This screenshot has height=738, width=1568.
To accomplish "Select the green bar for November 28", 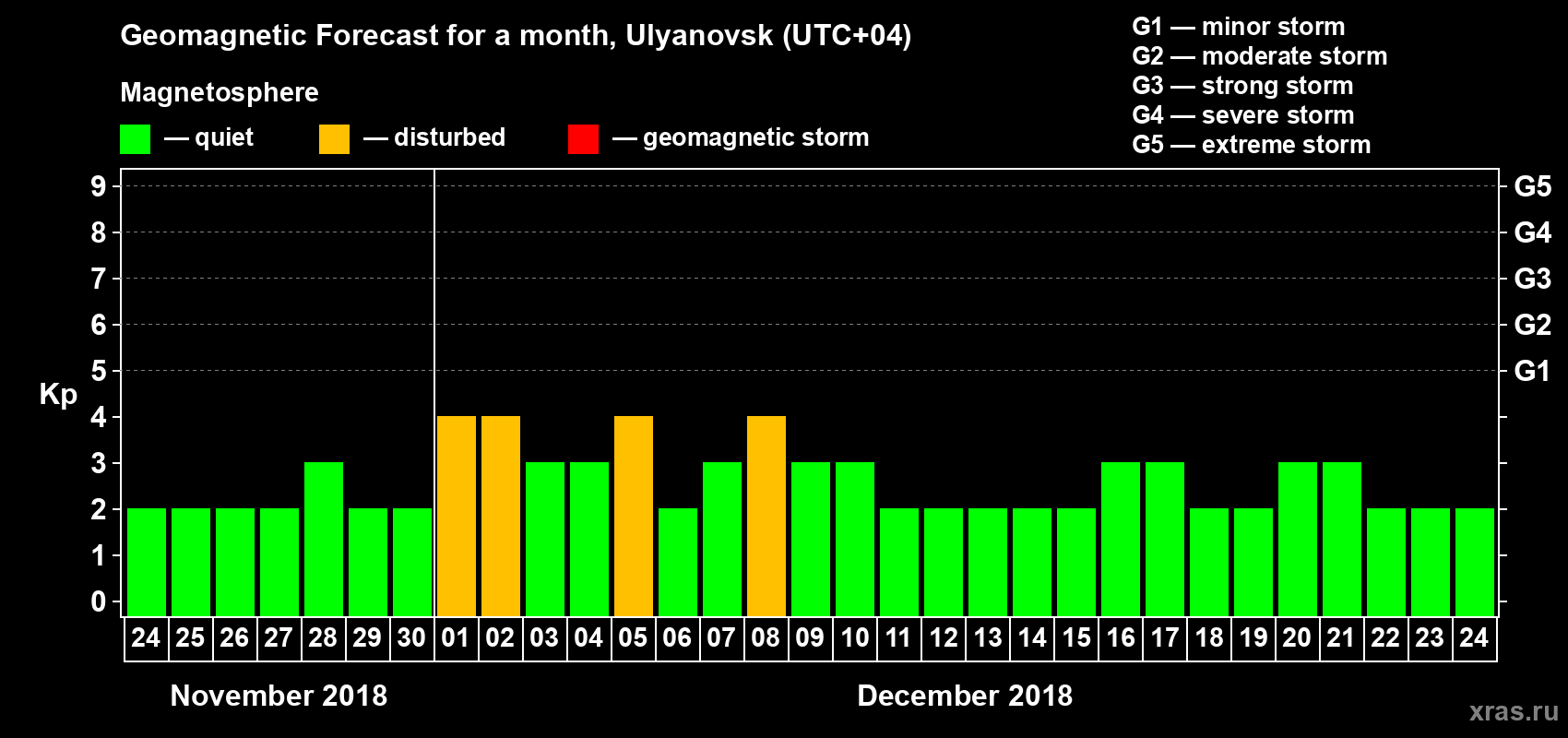I will [x=324, y=539].
